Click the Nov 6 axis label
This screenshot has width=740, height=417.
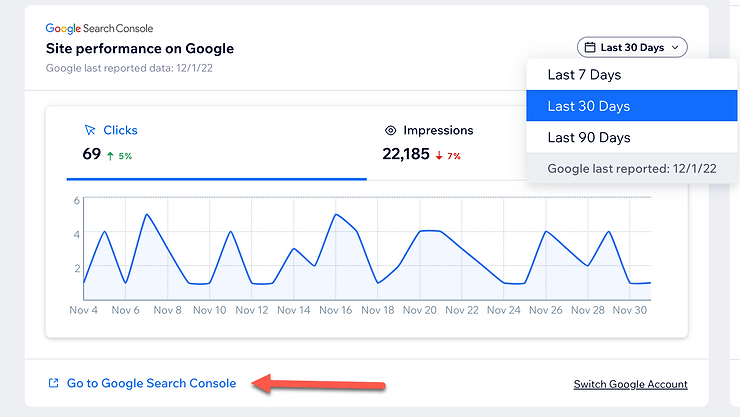126,310
